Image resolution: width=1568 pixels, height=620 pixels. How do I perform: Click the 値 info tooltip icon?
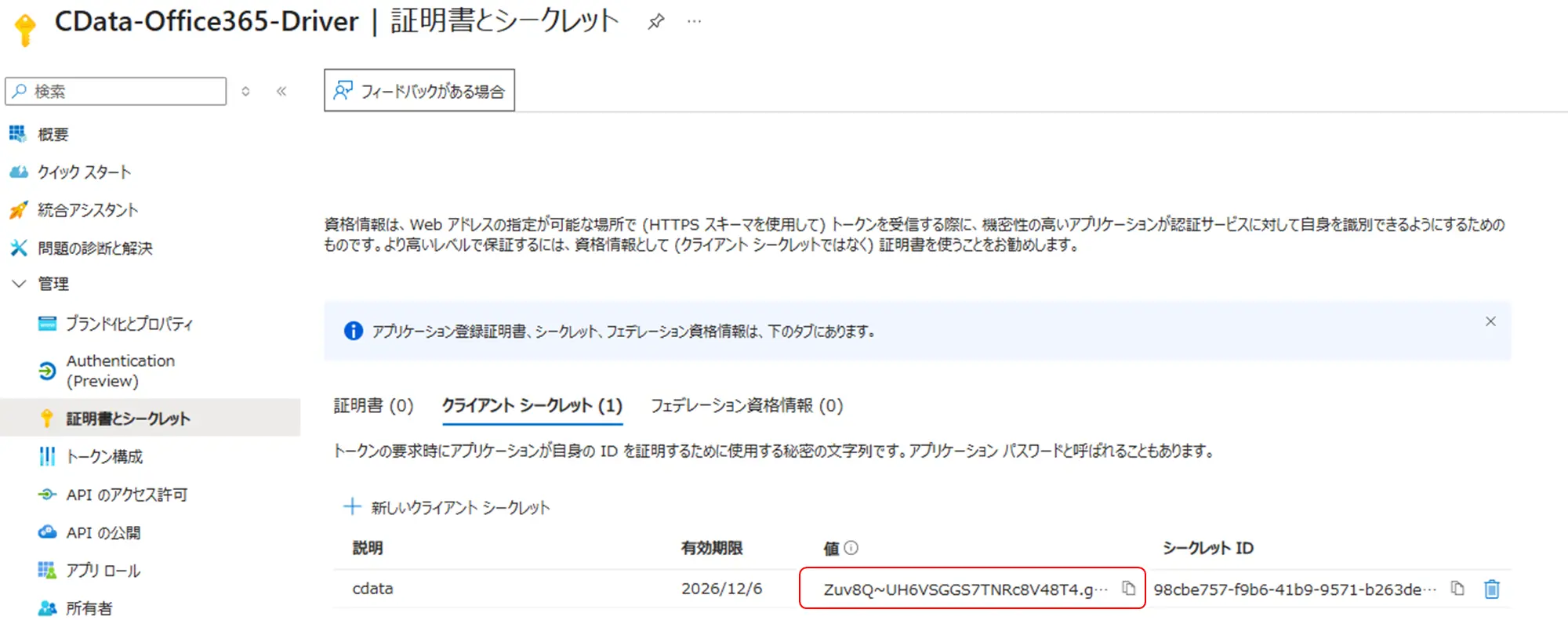point(851,548)
